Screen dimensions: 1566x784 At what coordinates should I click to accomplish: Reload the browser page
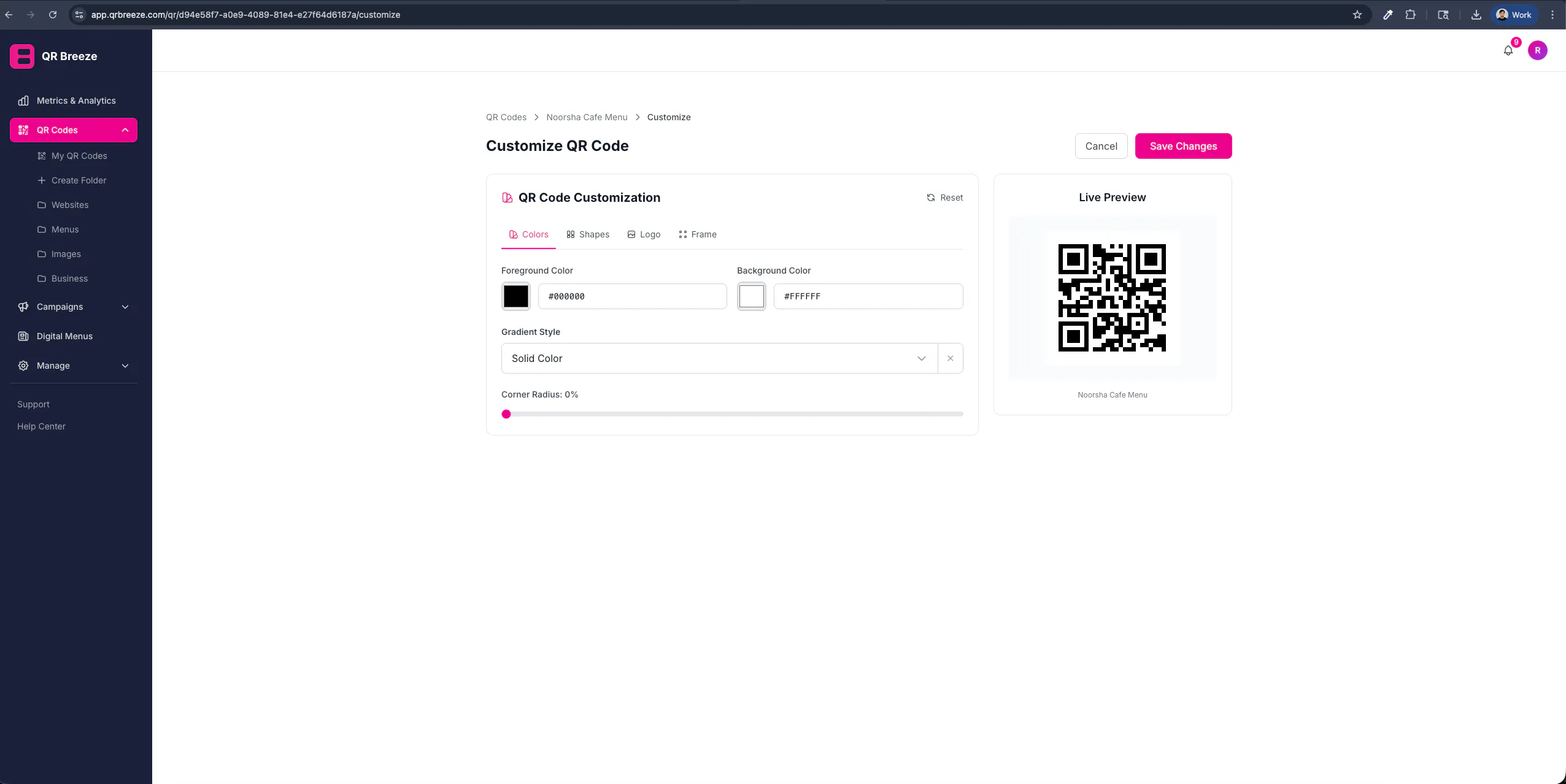53,15
